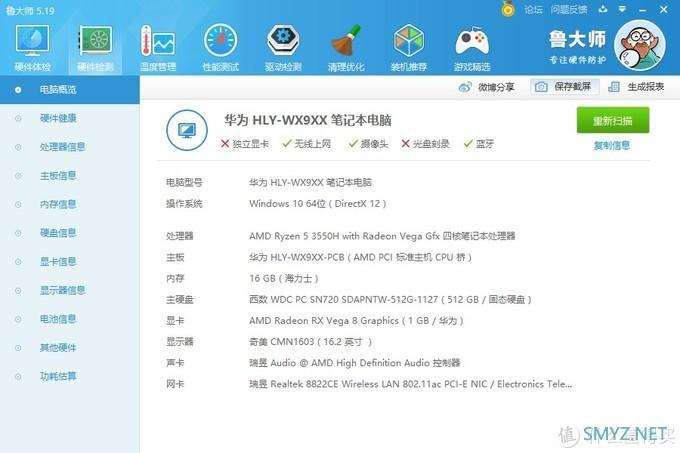The image size is (680, 453).
Task: Click 生成报表 to generate report
Action: point(636,87)
